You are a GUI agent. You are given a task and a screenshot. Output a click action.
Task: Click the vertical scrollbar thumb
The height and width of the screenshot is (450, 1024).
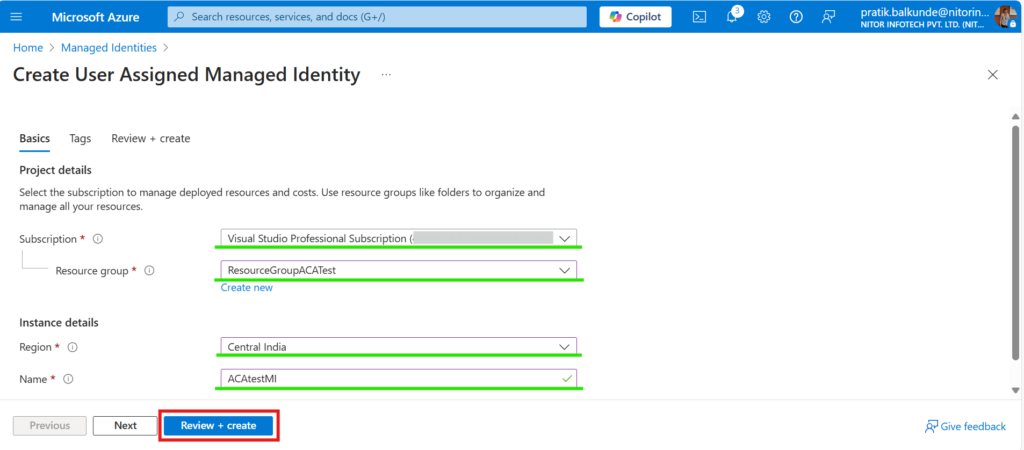tap(1016, 242)
